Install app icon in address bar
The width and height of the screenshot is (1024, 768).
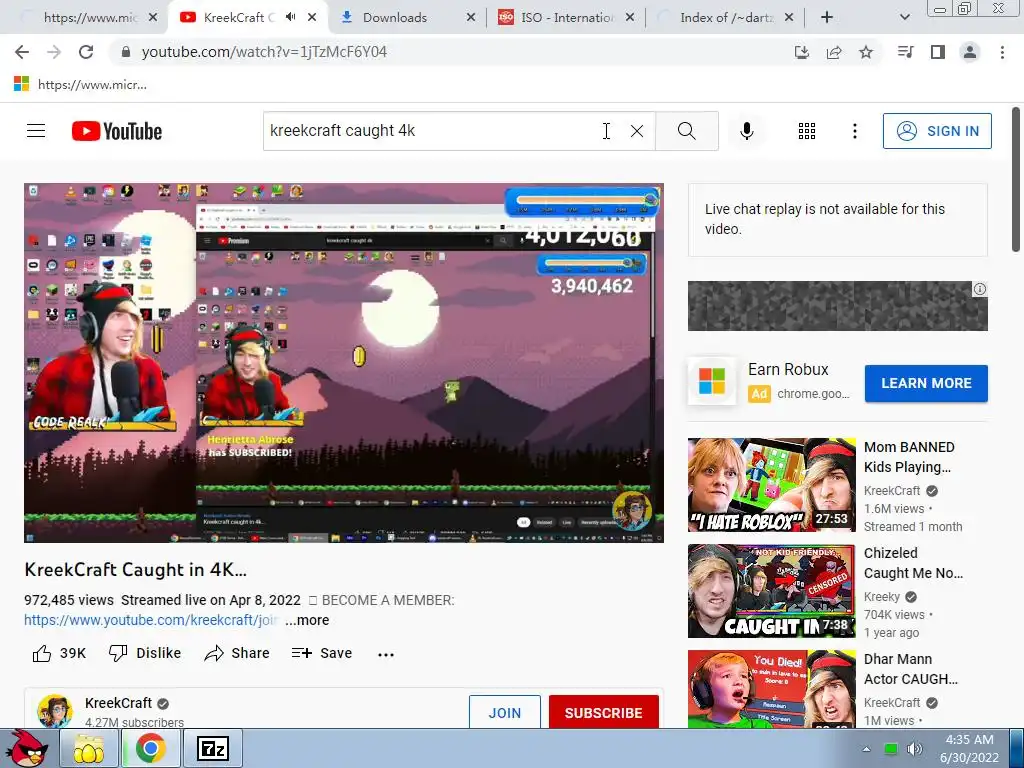[x=802, y=52]
